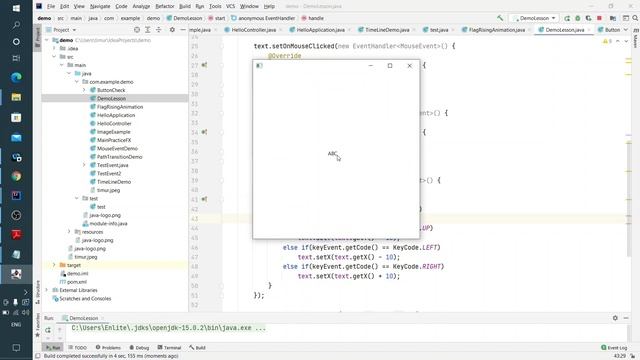The height and width of the screenshot is (360, 640).
Task: Switch to TimeLineDemo.java tab
Action: pyautogui.click(x=387, y=30)
